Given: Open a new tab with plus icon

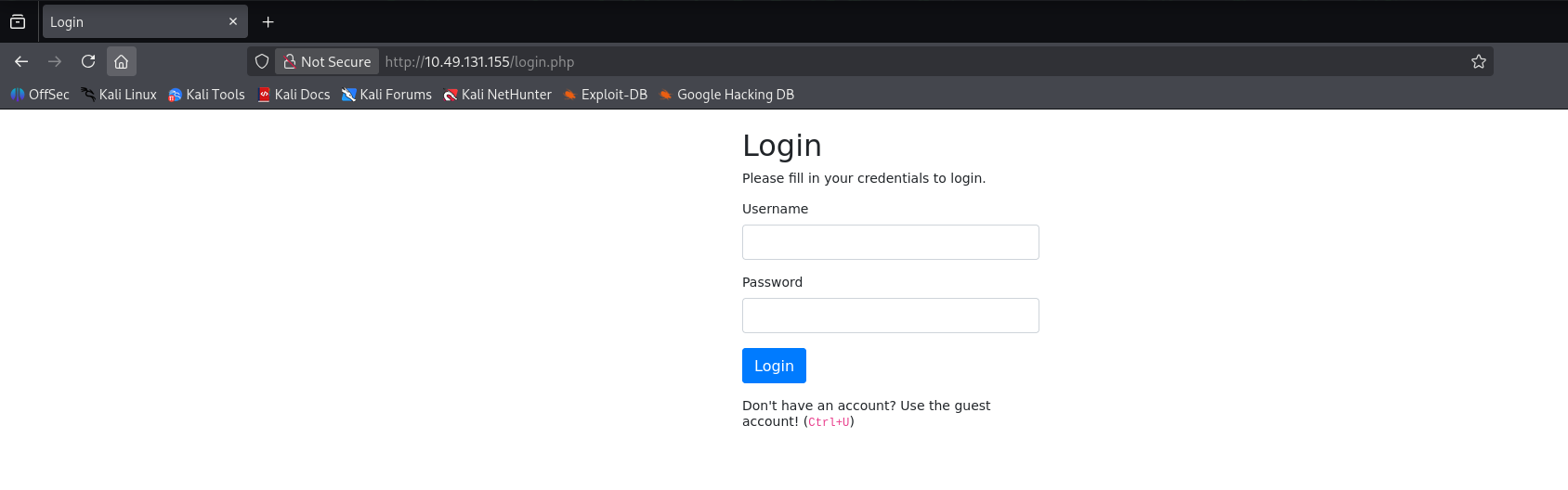Looking at the screenshot, I should 268,21.
